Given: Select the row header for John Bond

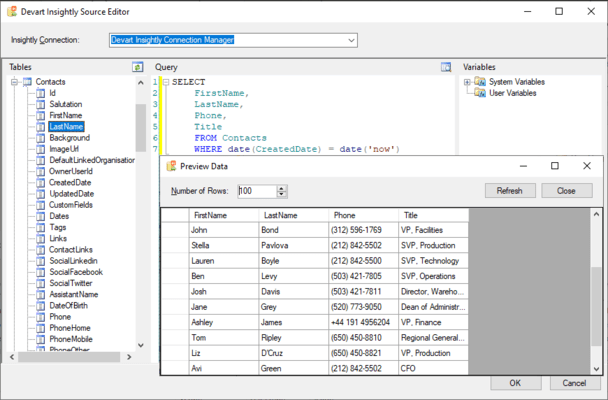Looking at the screenshot, I should pos(175,230).
